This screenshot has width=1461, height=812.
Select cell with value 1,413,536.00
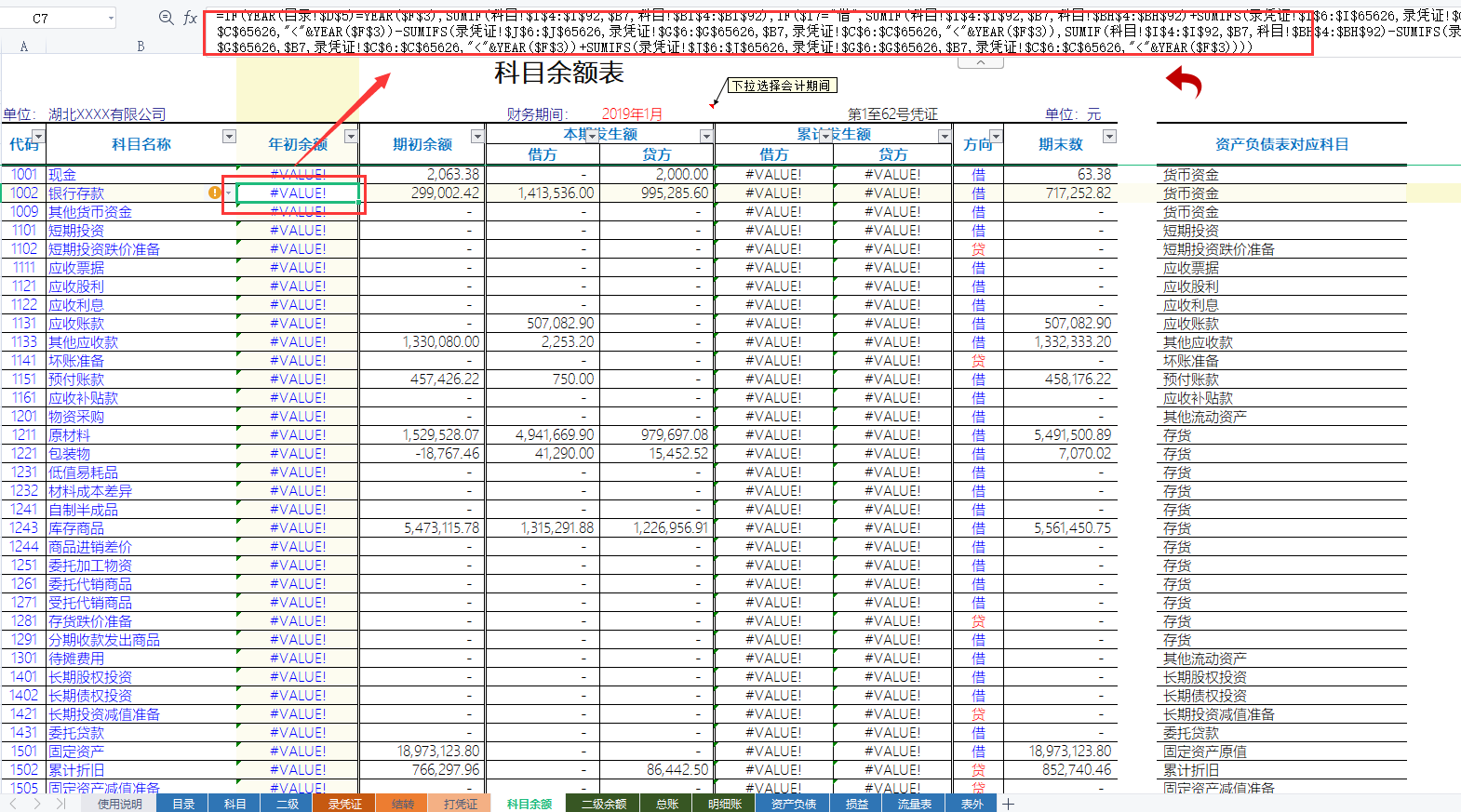click(x=543, y=193)
